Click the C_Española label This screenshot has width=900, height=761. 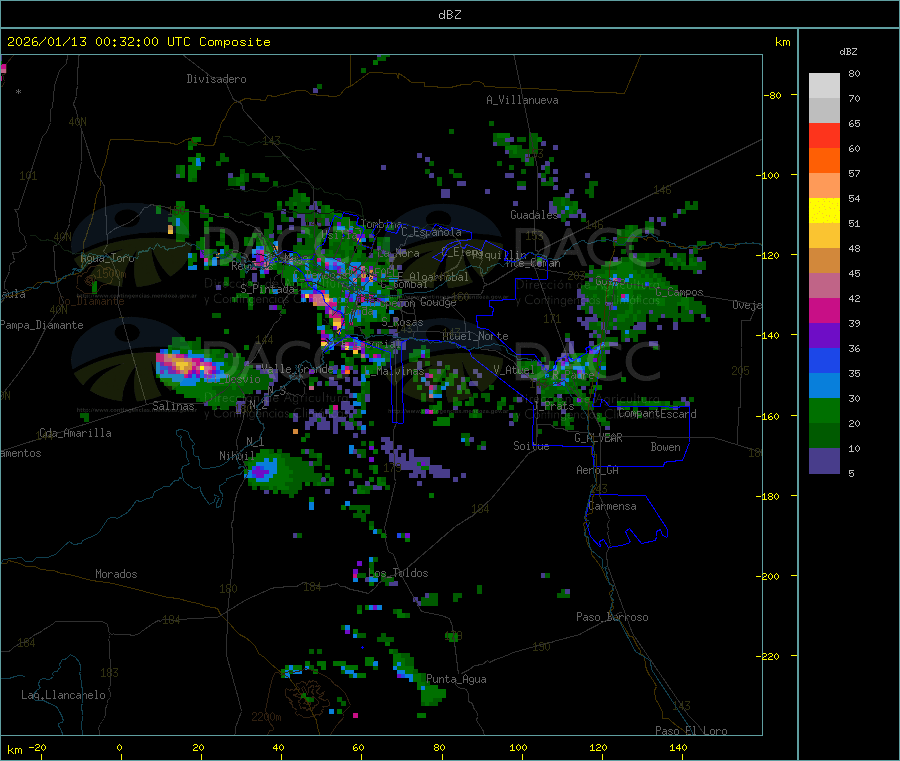431,232
